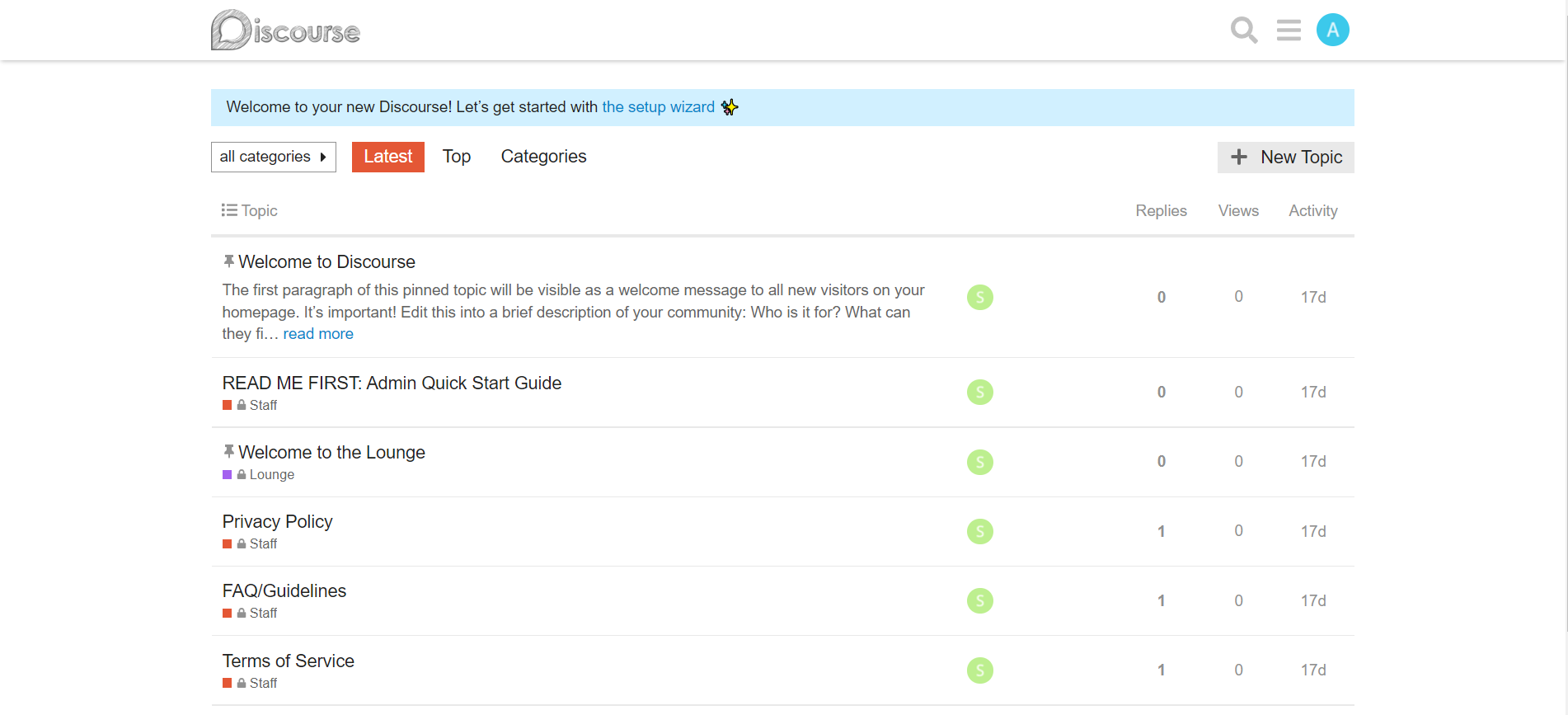Open Welcome to Discourse topic
Image resolution: width=1568 pixels, height=715 pixels.
tap(327, 261)
